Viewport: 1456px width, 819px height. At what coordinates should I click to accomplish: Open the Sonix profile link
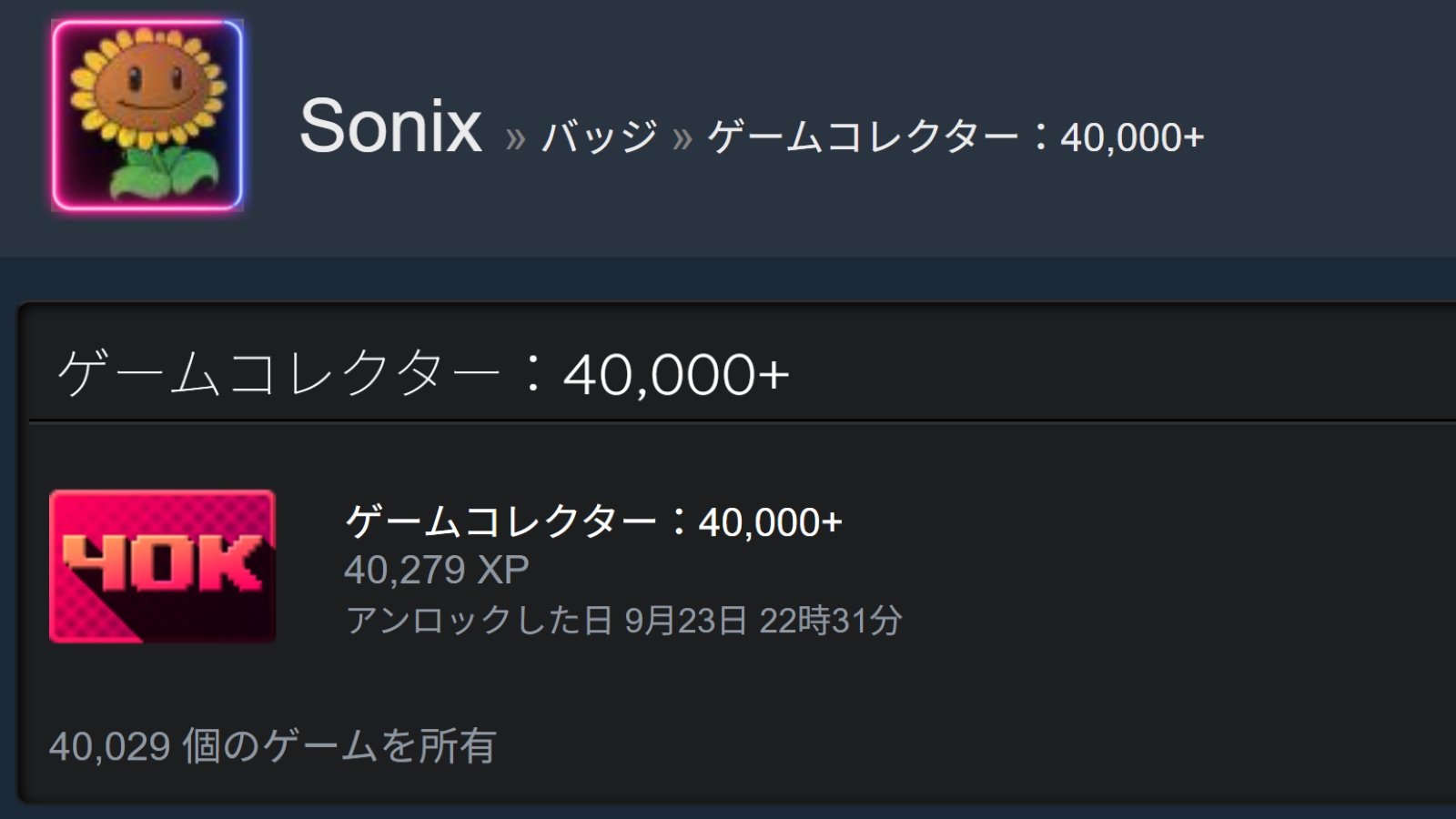click(x=390, y=126)
